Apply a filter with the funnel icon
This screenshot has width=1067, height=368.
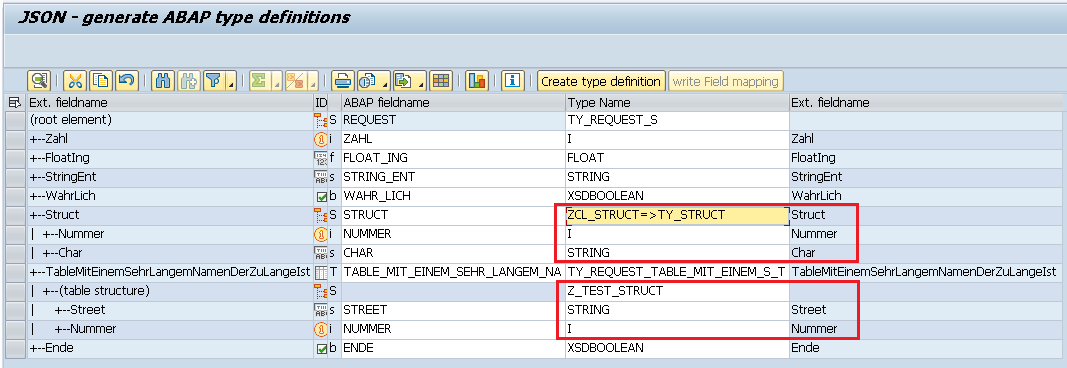pyautogui.click(x=214, y=81)
